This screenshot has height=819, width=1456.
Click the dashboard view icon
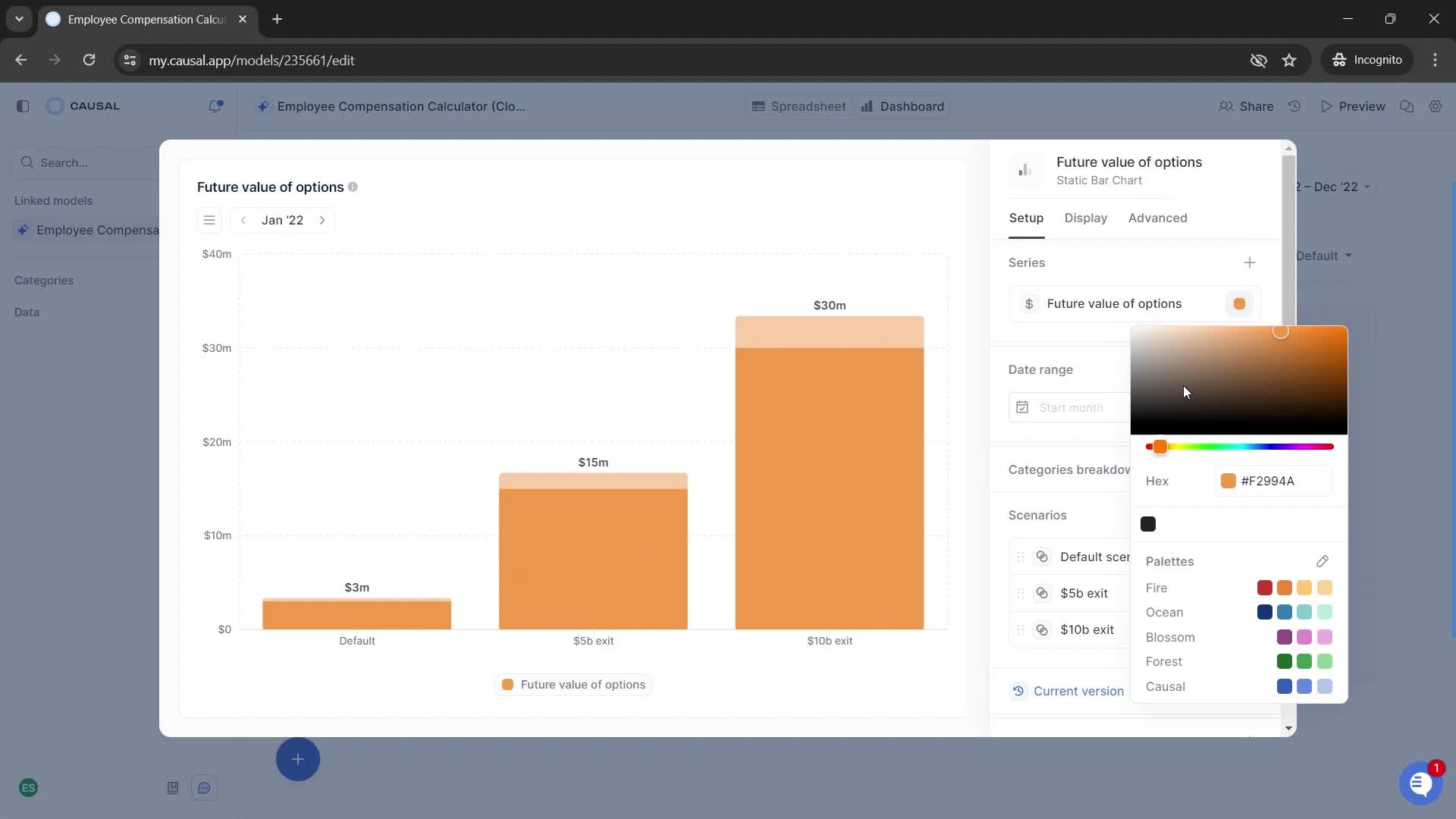tap(867, 106)
